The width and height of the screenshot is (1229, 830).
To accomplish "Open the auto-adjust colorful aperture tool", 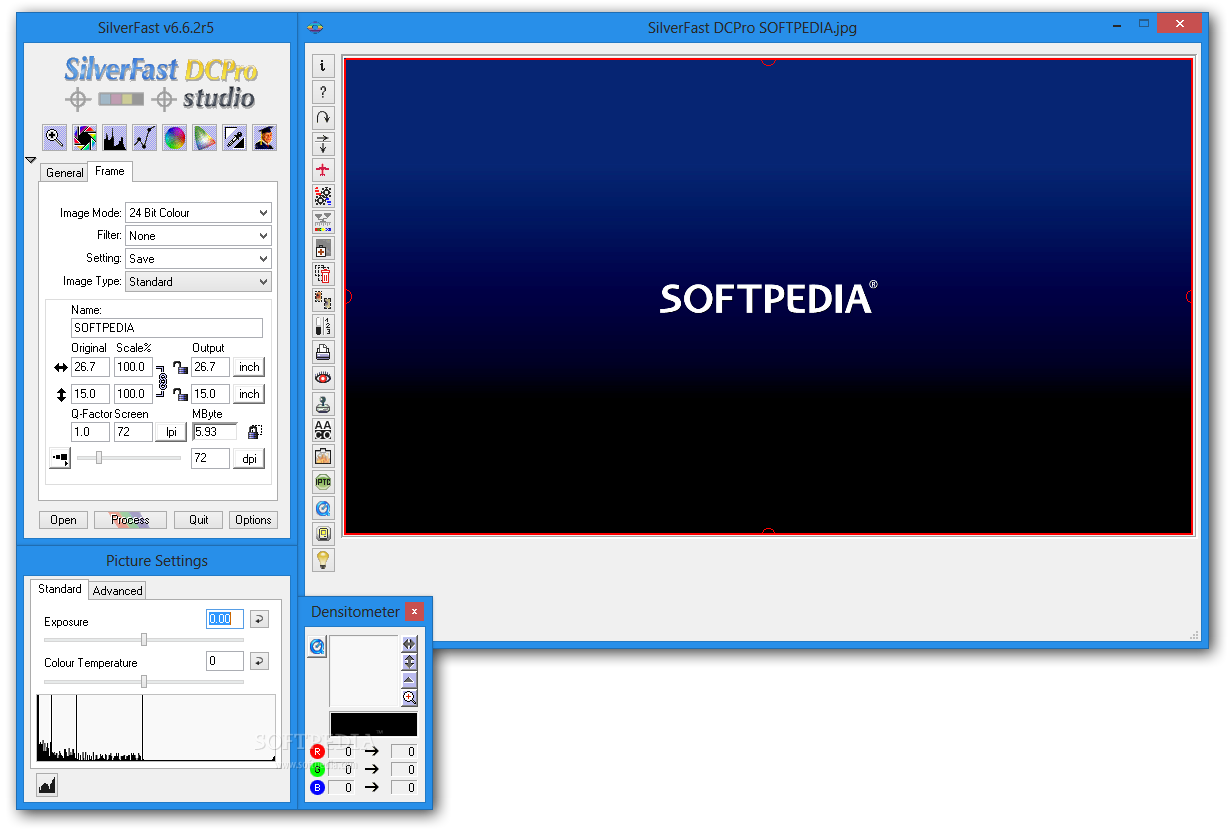I will coord(85,138).
